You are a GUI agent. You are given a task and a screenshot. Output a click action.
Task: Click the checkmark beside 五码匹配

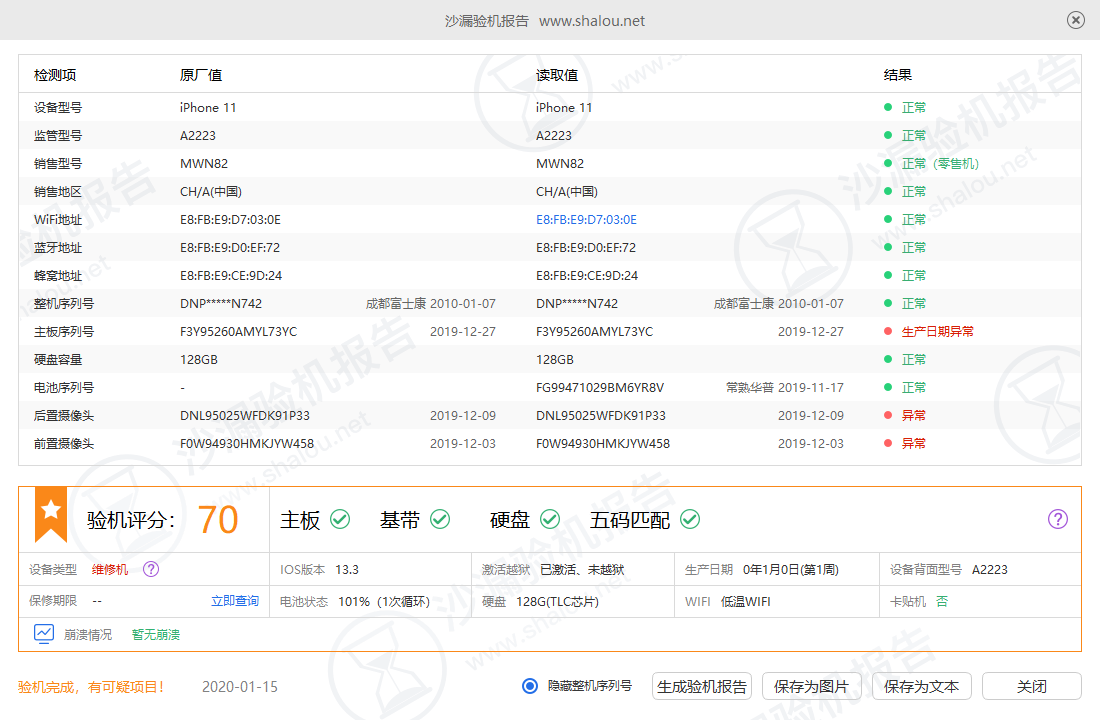689,519
